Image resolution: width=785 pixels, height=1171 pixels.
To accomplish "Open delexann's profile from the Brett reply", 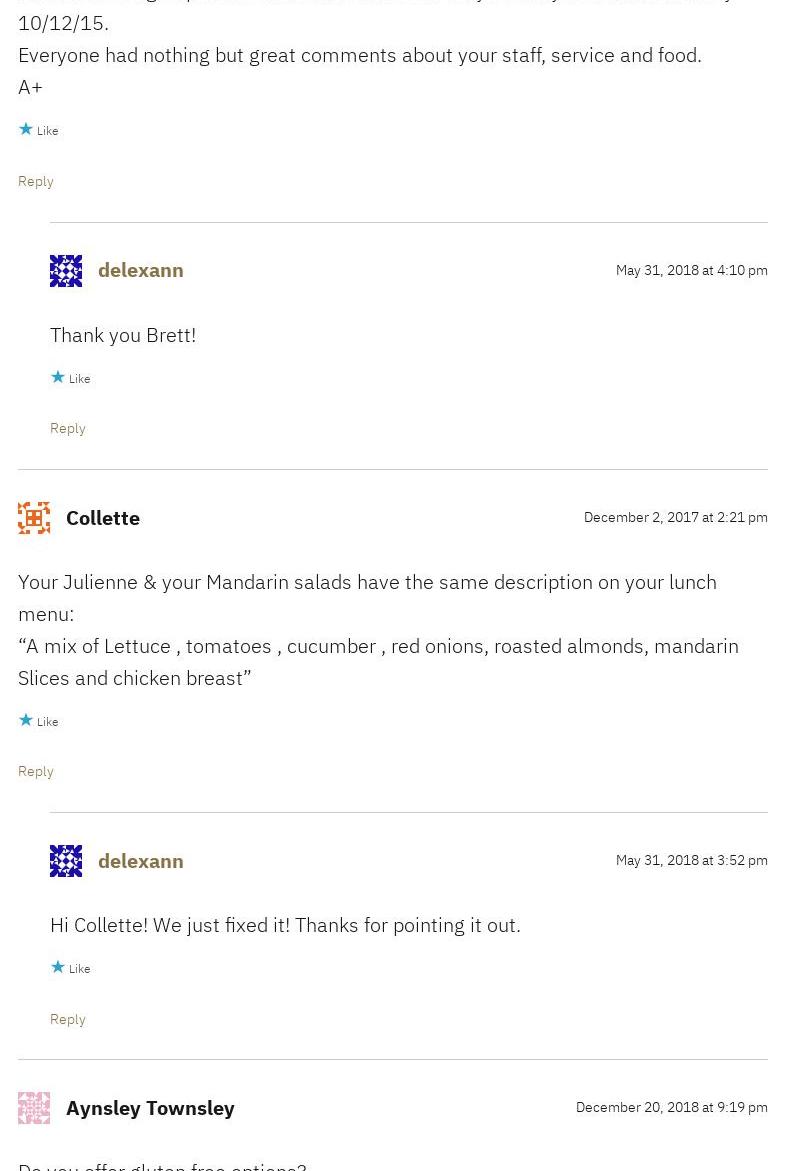I will pos(141,270).
